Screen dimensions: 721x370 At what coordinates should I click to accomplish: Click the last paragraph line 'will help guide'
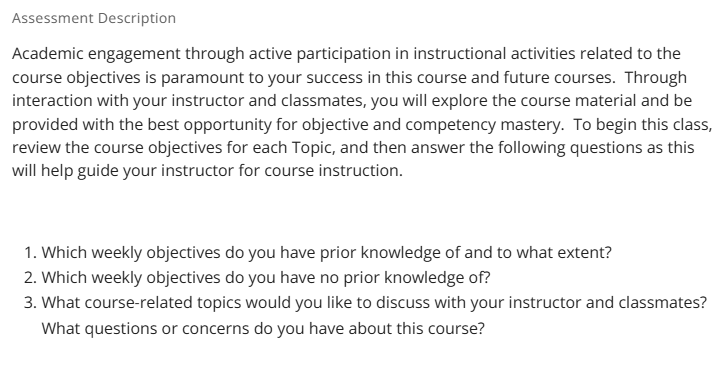click(x=207, y=171)
